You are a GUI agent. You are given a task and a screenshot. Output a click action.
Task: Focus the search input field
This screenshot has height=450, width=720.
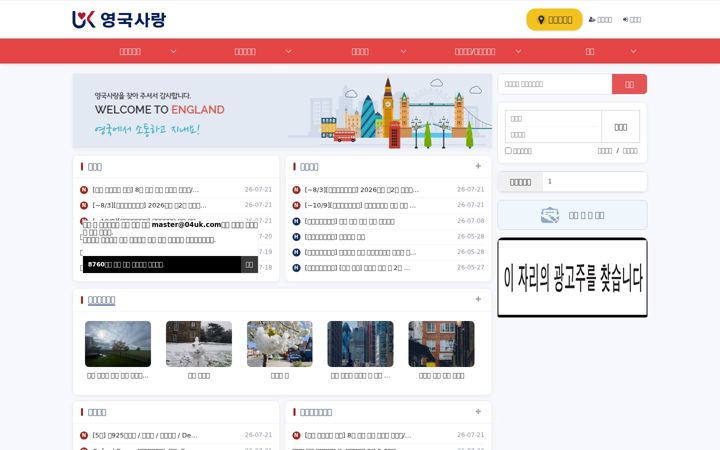click(555, 84)
